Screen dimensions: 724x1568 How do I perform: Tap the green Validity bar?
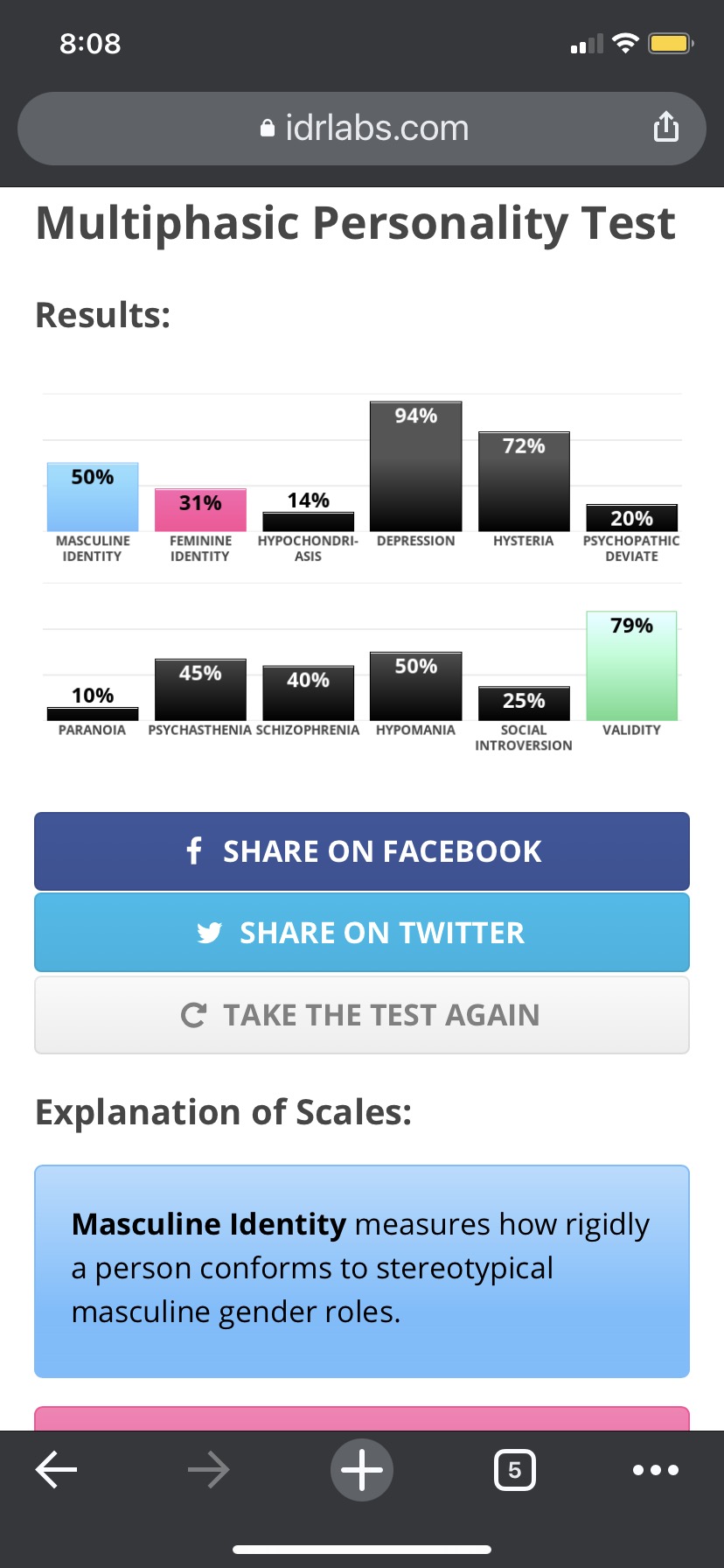631,666
